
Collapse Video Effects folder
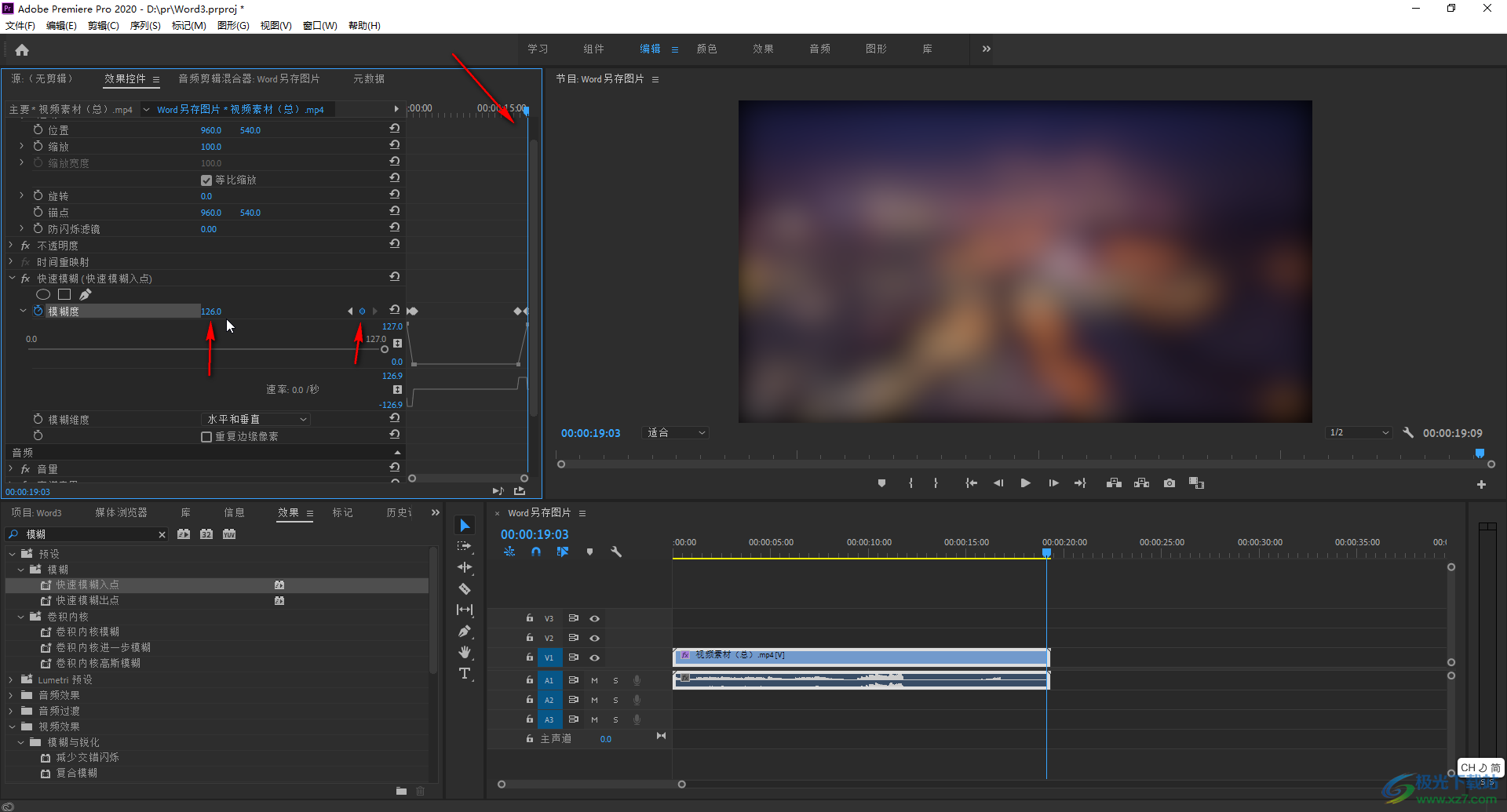tap(11, 727)
